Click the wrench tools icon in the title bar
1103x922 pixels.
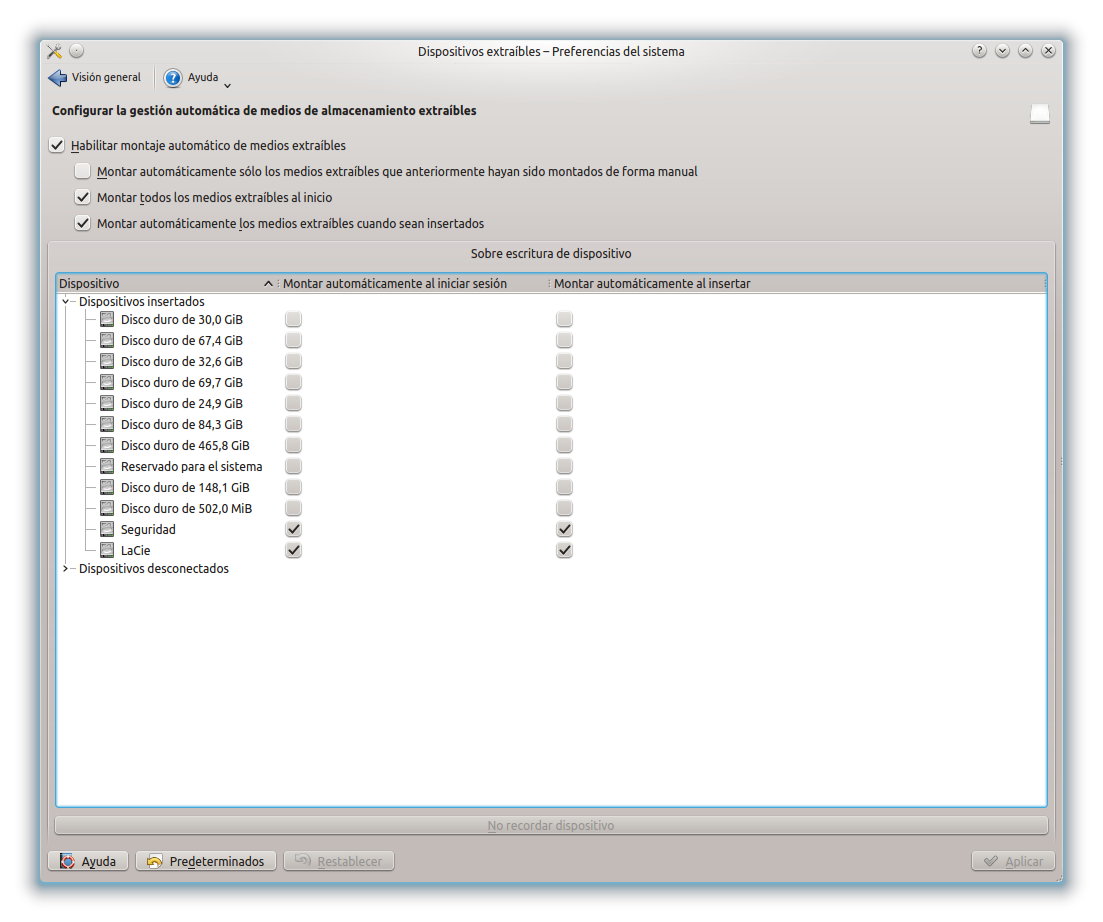(x=55, y=51)
